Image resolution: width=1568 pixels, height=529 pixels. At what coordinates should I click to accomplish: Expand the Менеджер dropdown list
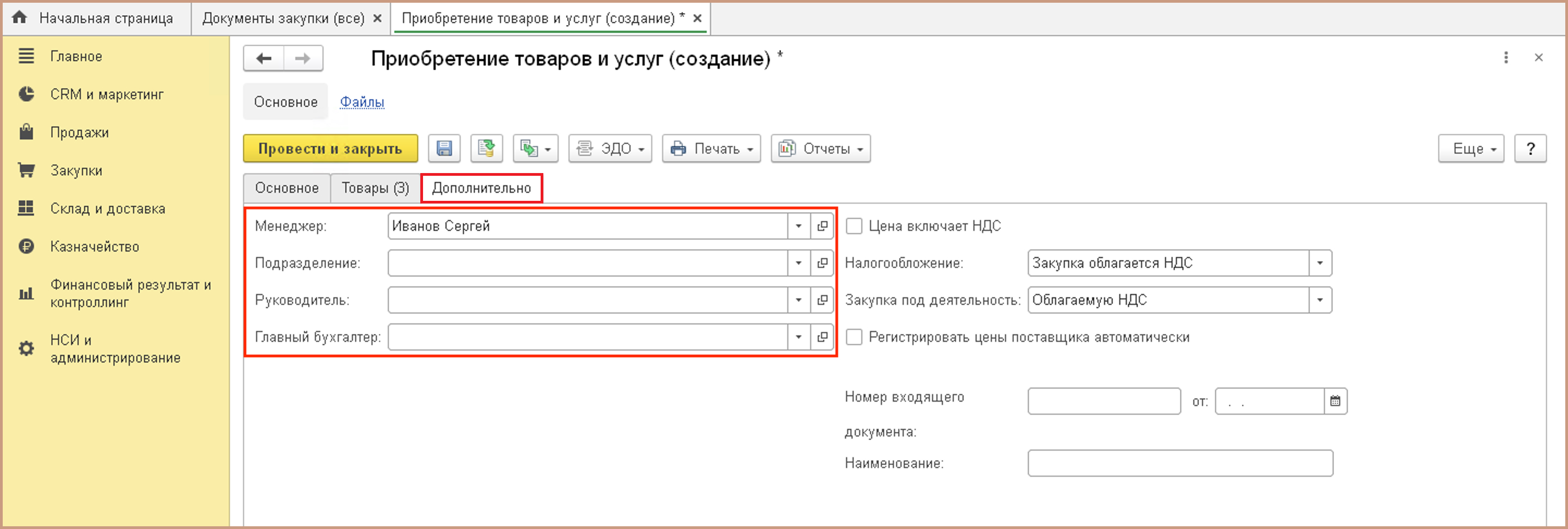tap(799, 226)
